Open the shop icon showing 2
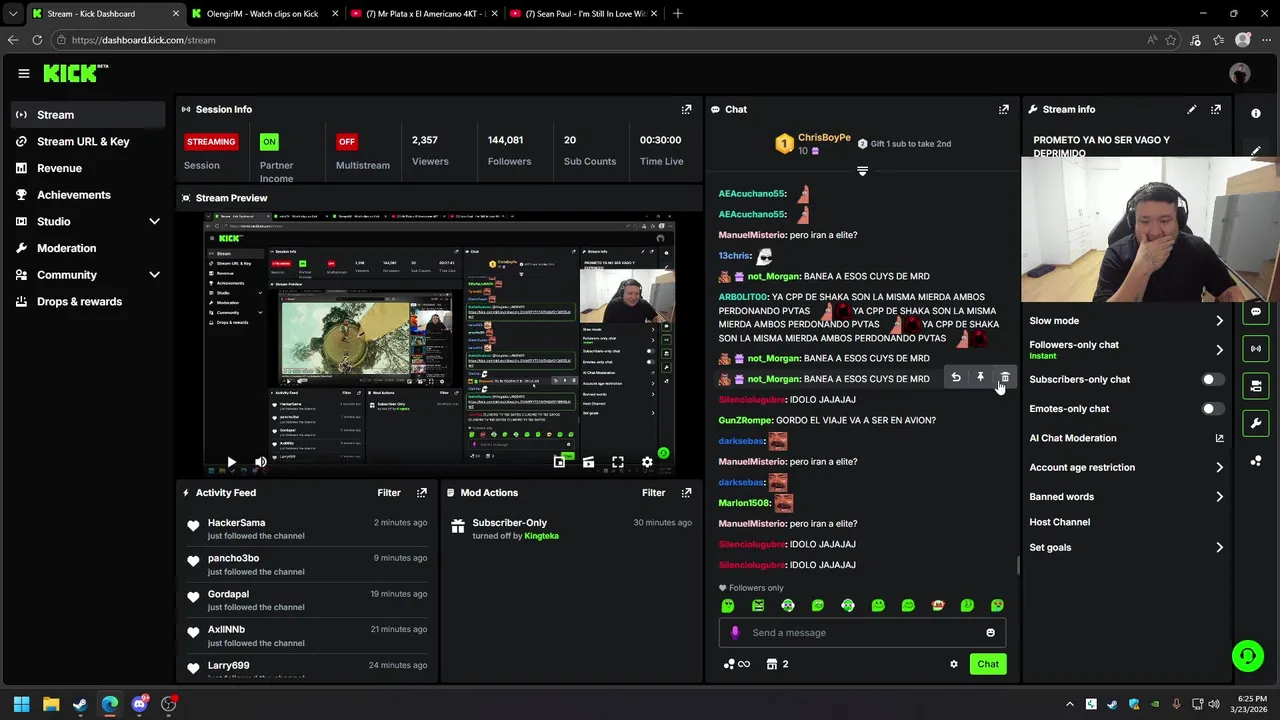The height and width of the screenshot is (720, 1280). (x=777, y=664)
